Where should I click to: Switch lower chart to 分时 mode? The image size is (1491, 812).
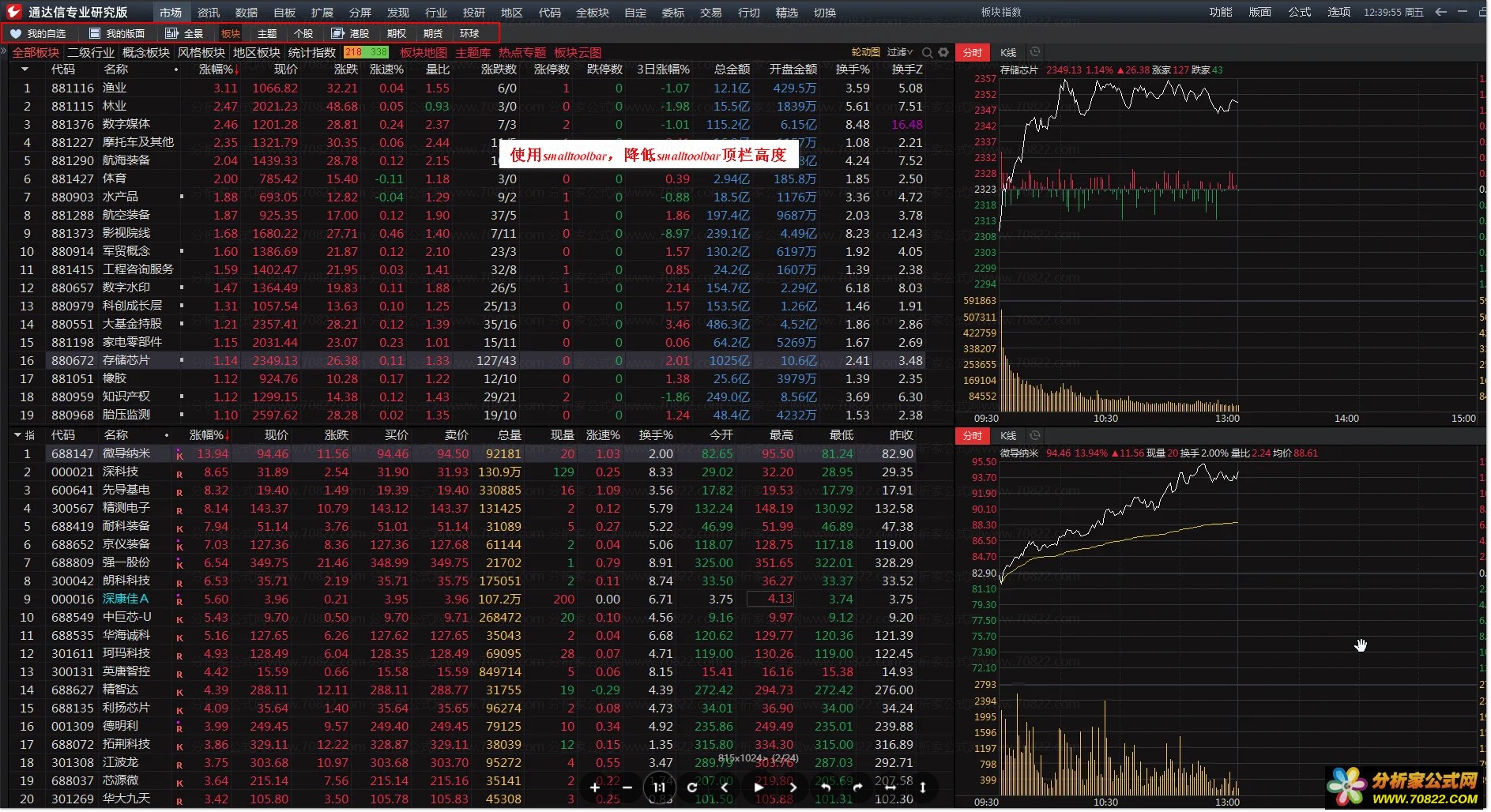[x=972, y=436]
